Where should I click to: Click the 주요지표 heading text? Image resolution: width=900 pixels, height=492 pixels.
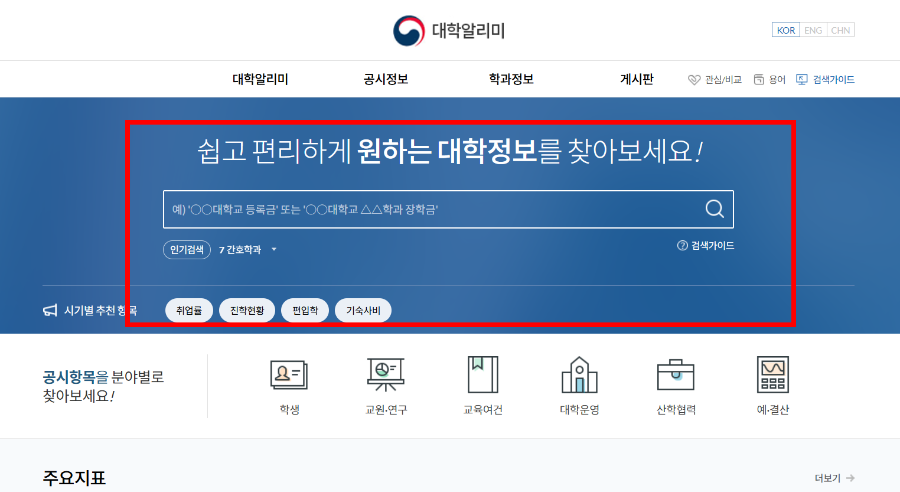click(x=74, y=478)
